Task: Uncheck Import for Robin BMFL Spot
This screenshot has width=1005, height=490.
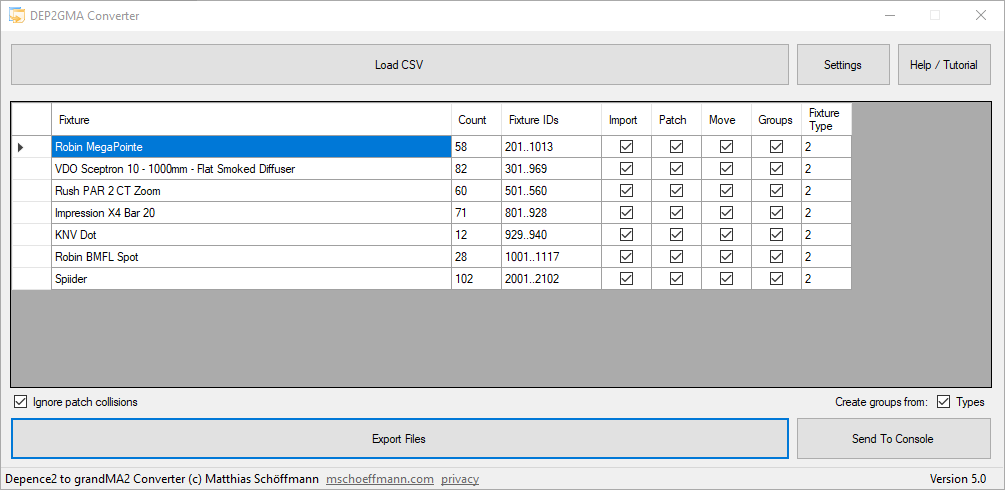Action: (x=626, y=257)
